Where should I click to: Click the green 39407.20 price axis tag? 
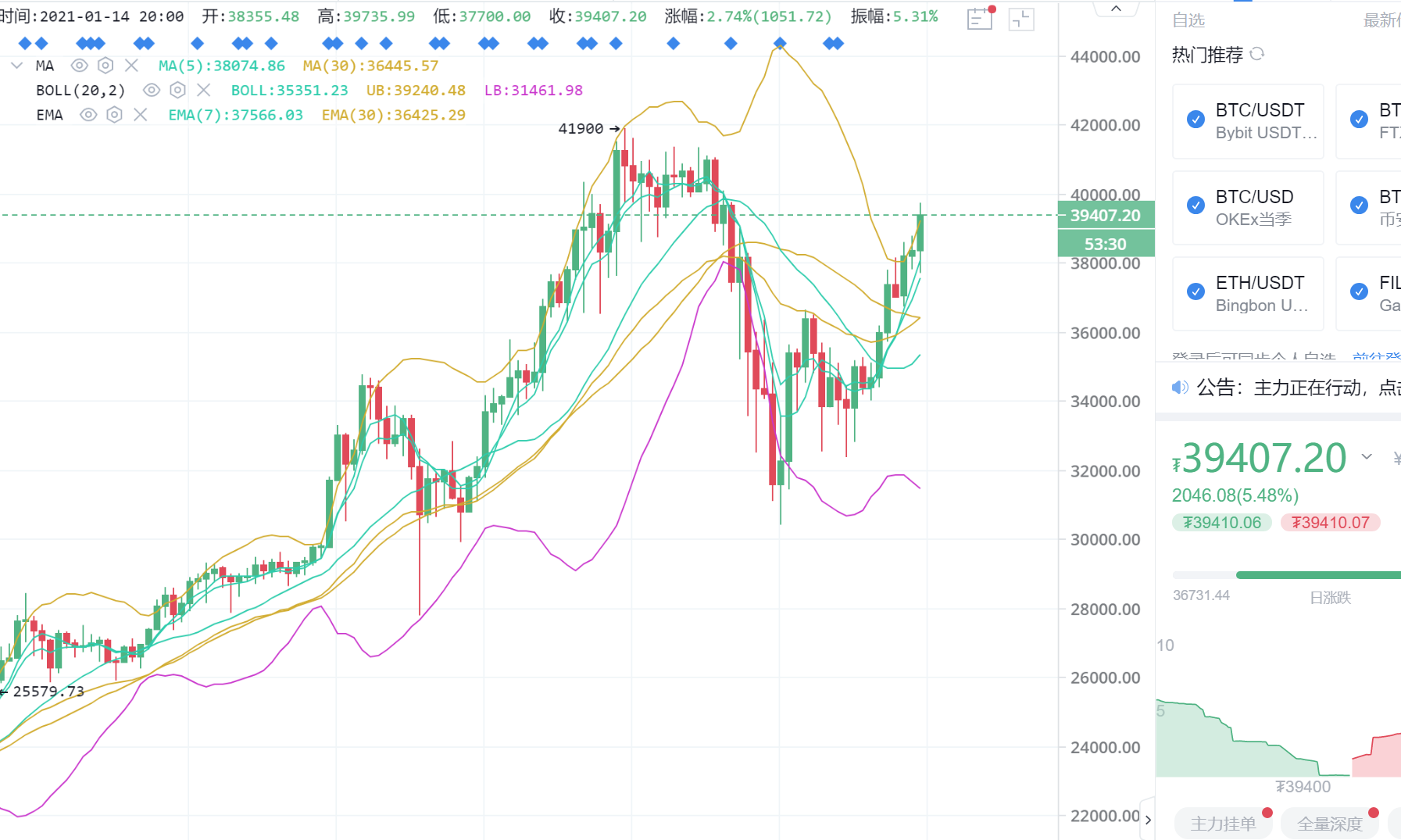pyautogui.click(x=1106, y=215)
